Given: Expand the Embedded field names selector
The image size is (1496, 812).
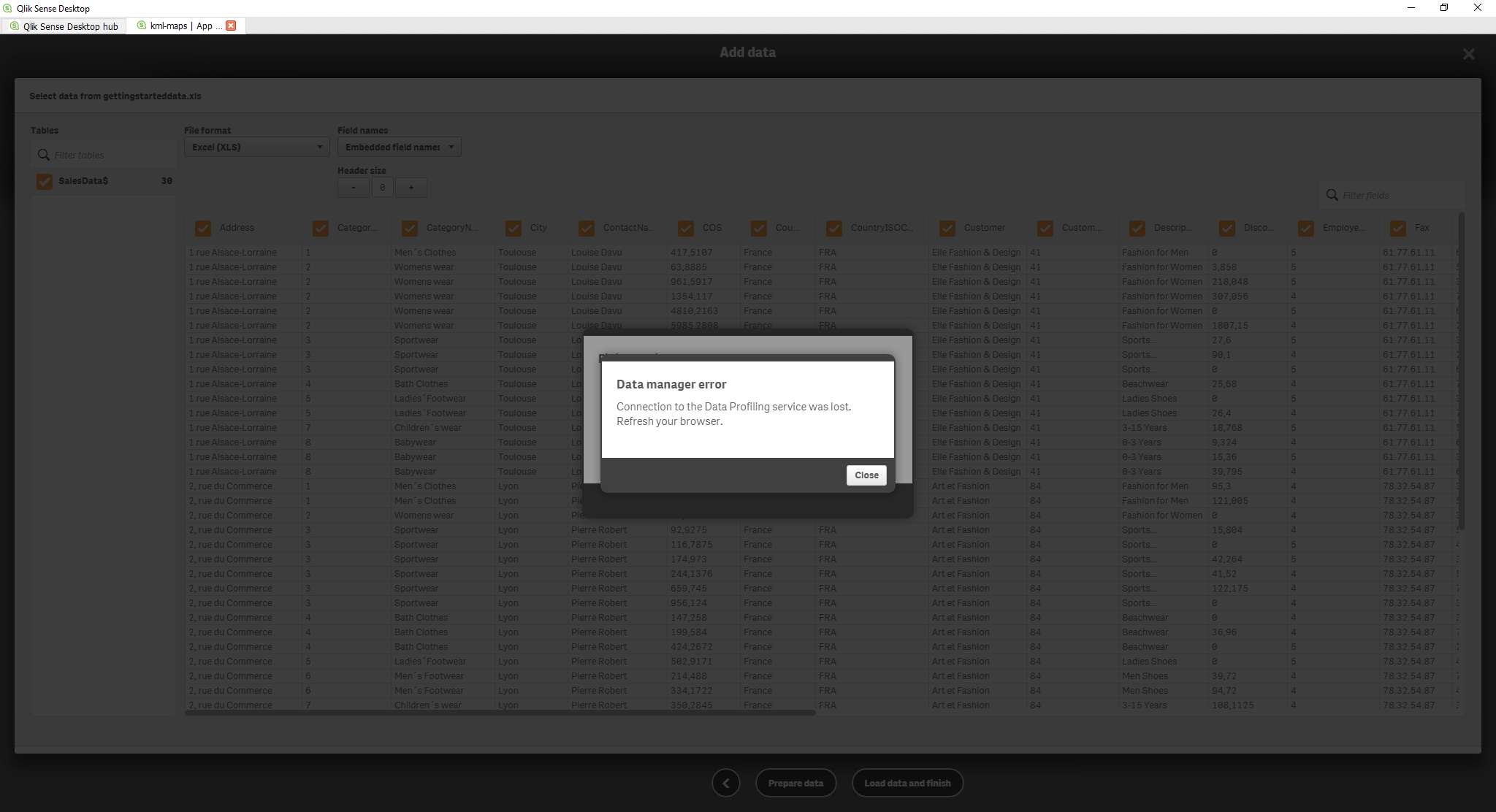Looking at the screenshot, I should point(451,147).
